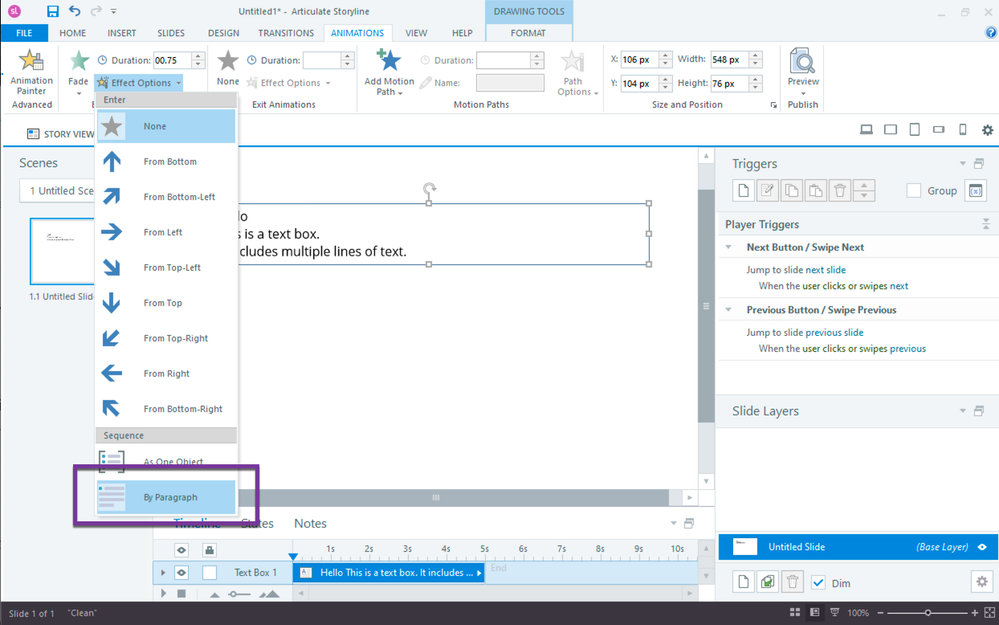Click user clicks or swipes next link

855,286
